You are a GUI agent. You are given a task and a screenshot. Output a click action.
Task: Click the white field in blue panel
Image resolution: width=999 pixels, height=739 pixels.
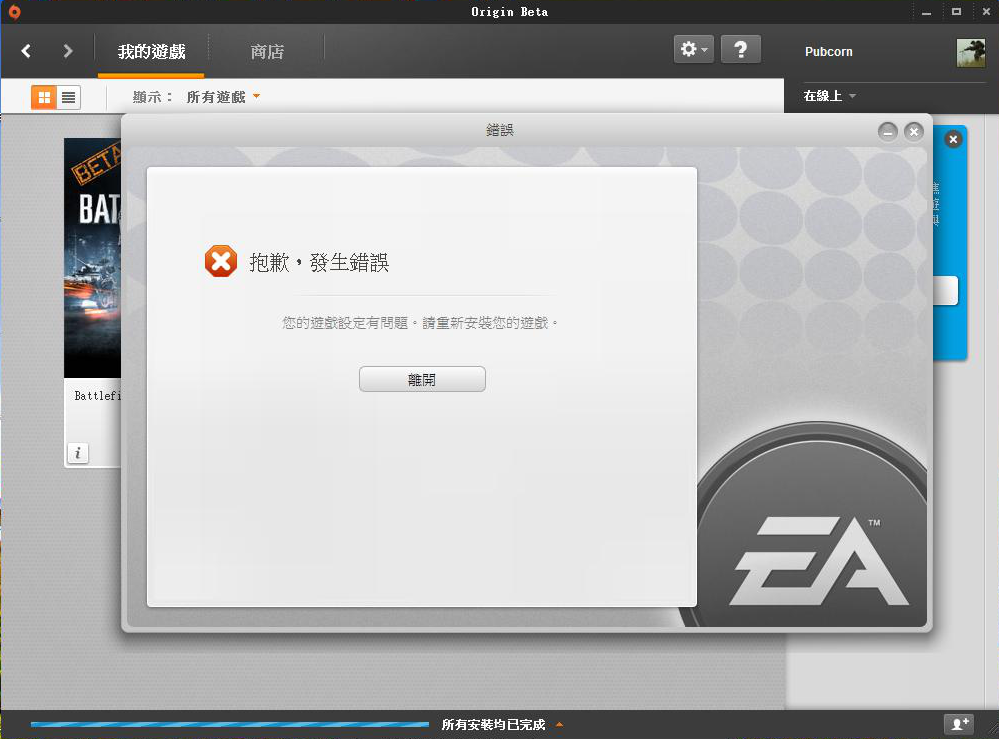(945, 291)
